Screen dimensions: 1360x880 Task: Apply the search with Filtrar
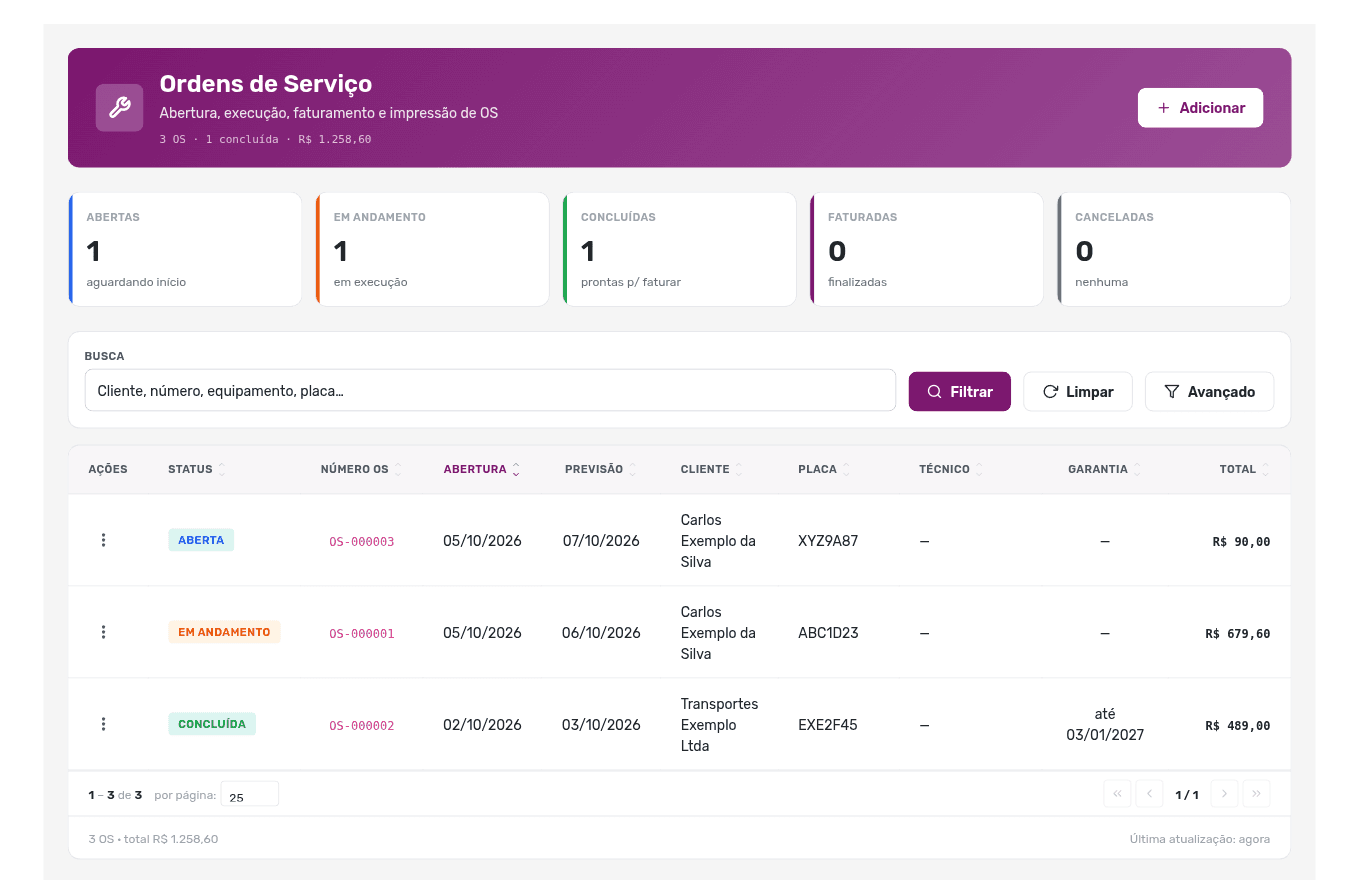pyautogui.click(x=959, y=392)
